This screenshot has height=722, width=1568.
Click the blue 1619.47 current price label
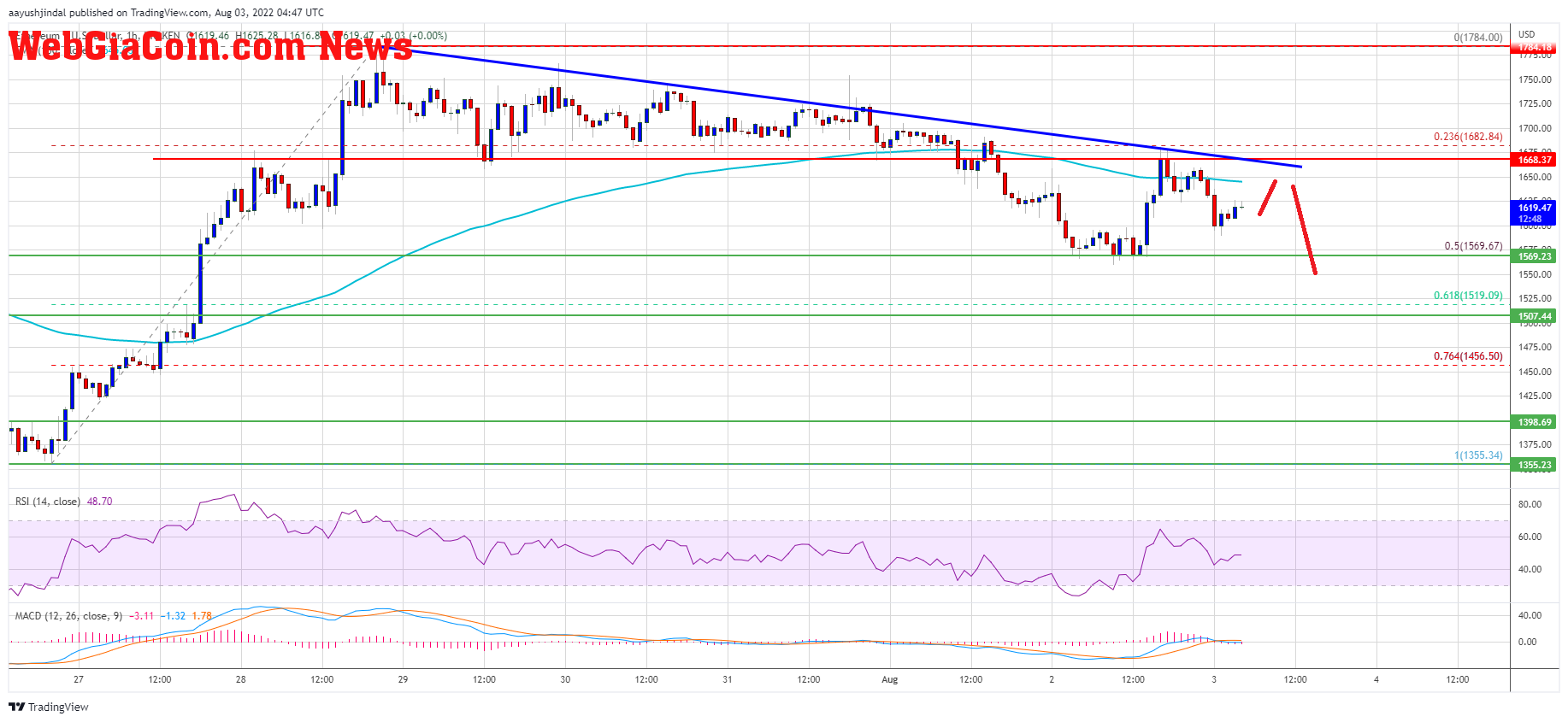pyautogui.click(x=1535, y=213)
